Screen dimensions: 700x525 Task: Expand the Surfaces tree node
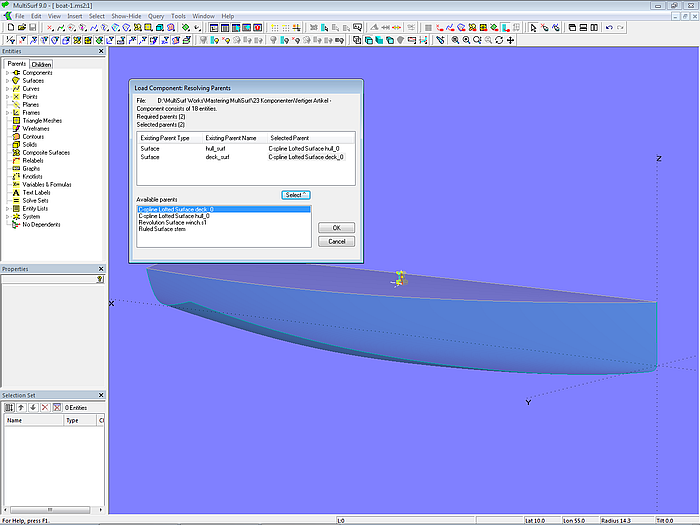point(7,81)
